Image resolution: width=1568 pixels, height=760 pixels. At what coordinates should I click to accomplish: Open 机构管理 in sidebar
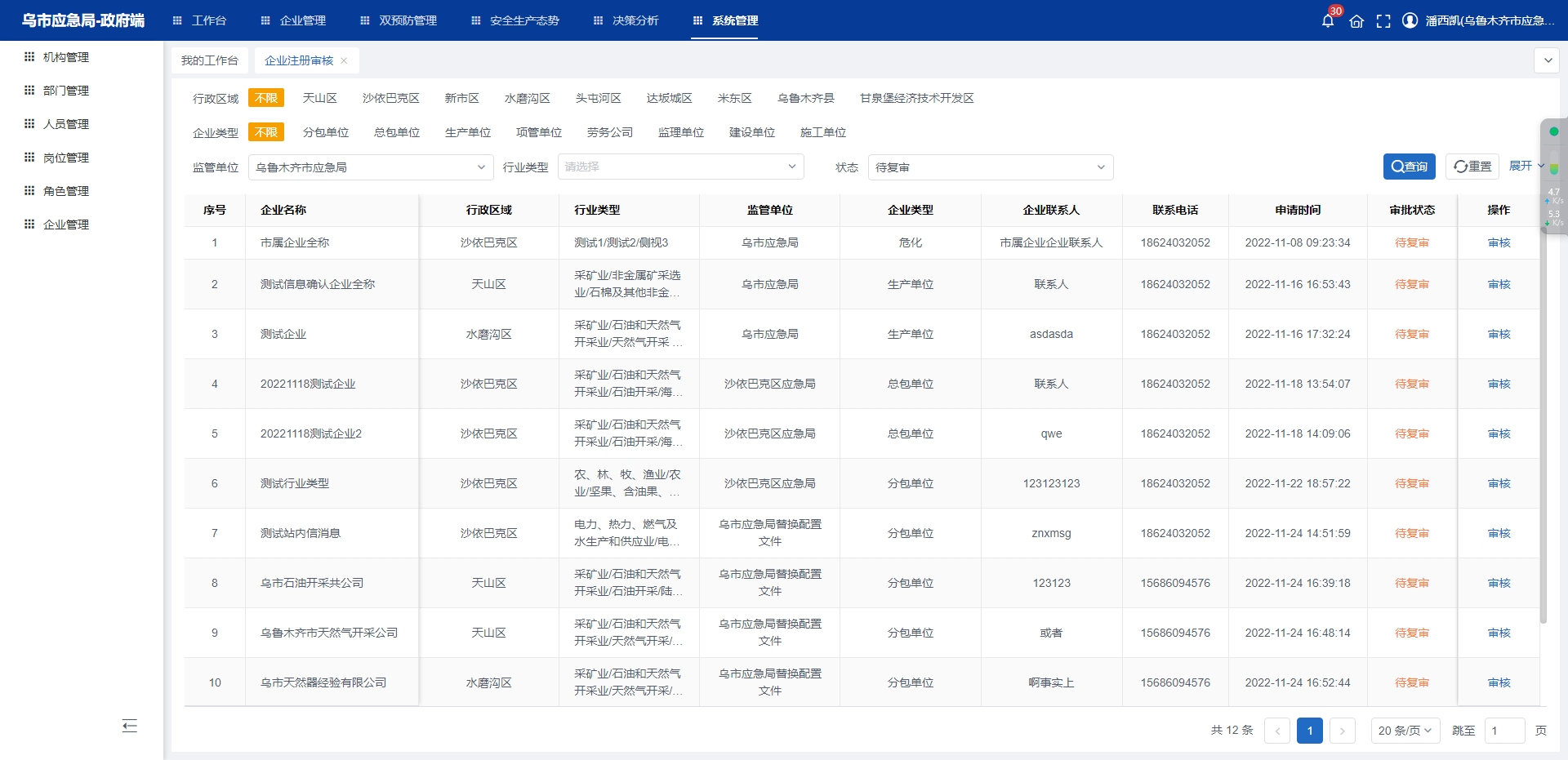point(66,57)
